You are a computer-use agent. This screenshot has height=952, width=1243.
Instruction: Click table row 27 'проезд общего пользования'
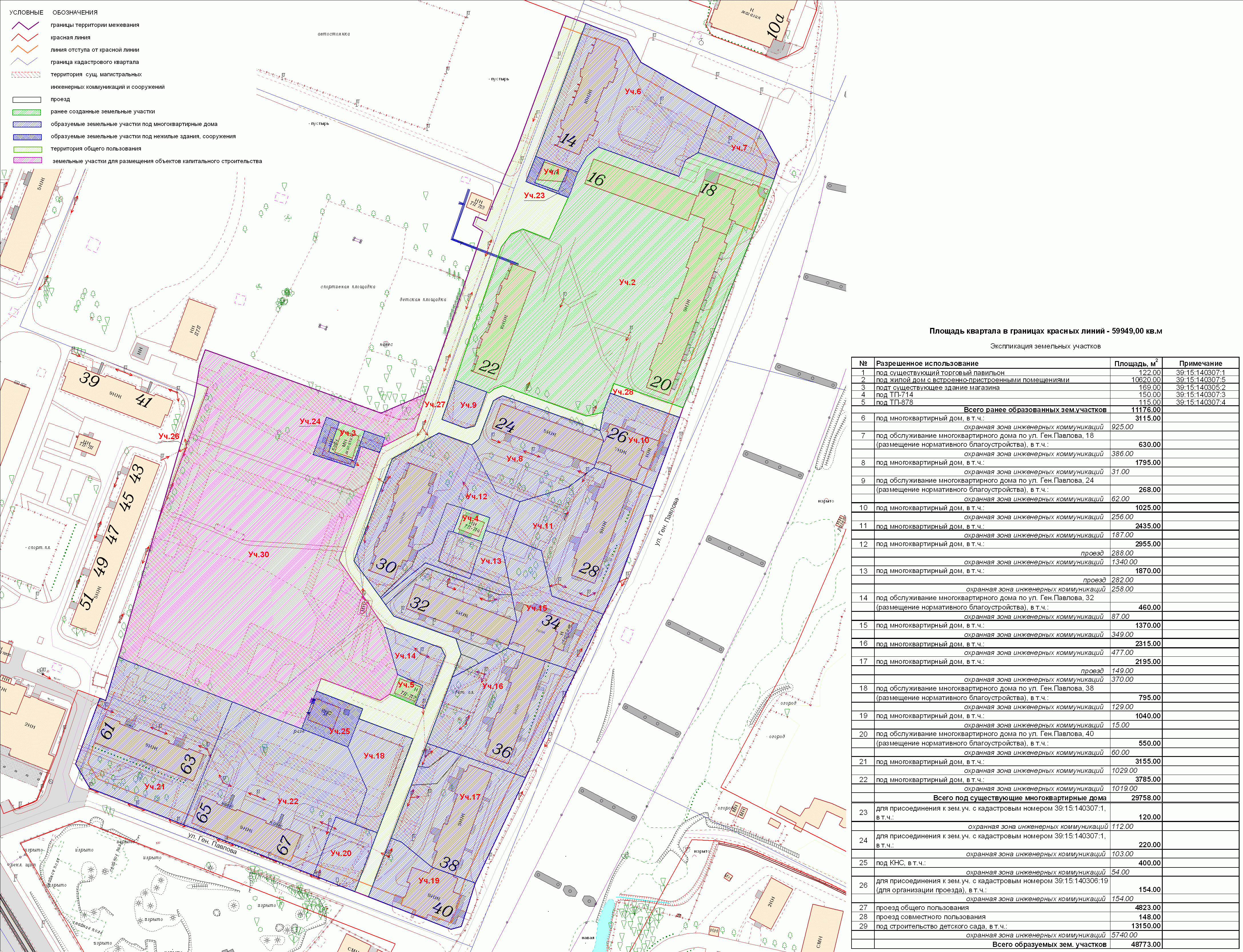tap(922, 907)
